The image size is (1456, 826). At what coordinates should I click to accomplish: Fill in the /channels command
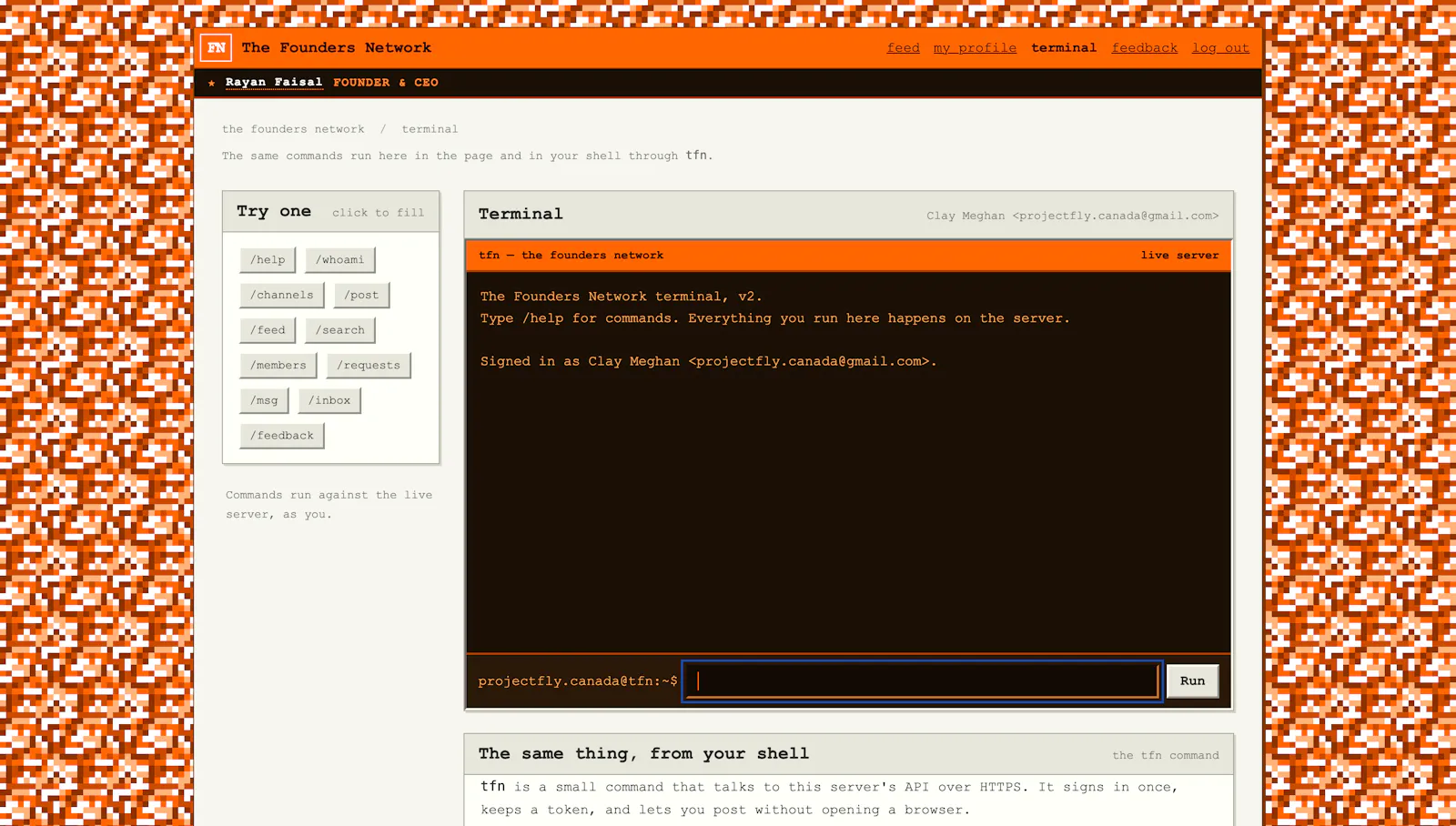point(282,295)
